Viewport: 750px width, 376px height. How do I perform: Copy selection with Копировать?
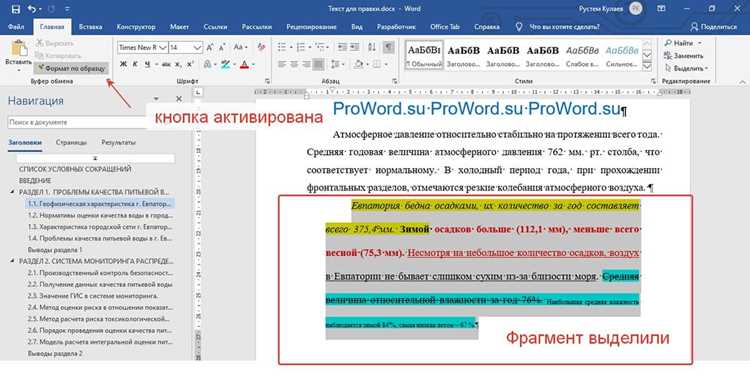[58, 56]
